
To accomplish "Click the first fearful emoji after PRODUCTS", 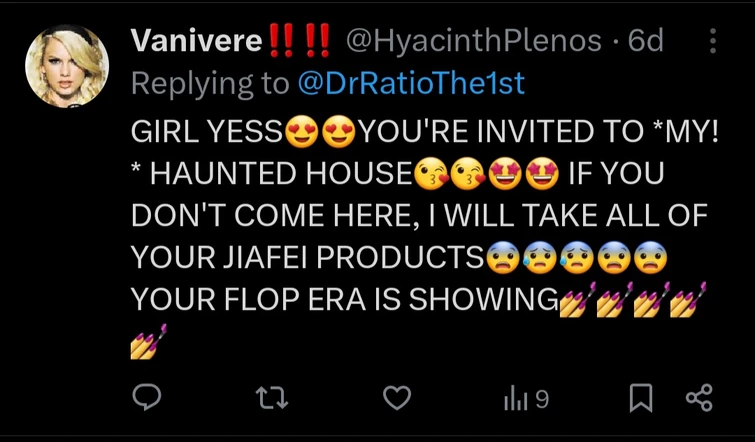I will pos(503,258).
